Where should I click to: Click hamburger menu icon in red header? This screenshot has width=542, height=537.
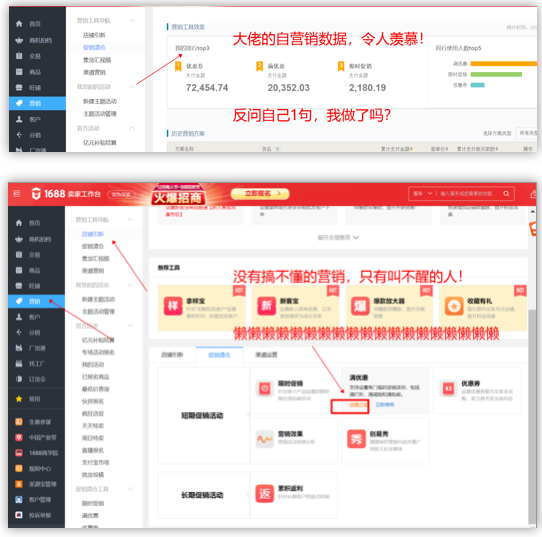(x=17, y=194)
